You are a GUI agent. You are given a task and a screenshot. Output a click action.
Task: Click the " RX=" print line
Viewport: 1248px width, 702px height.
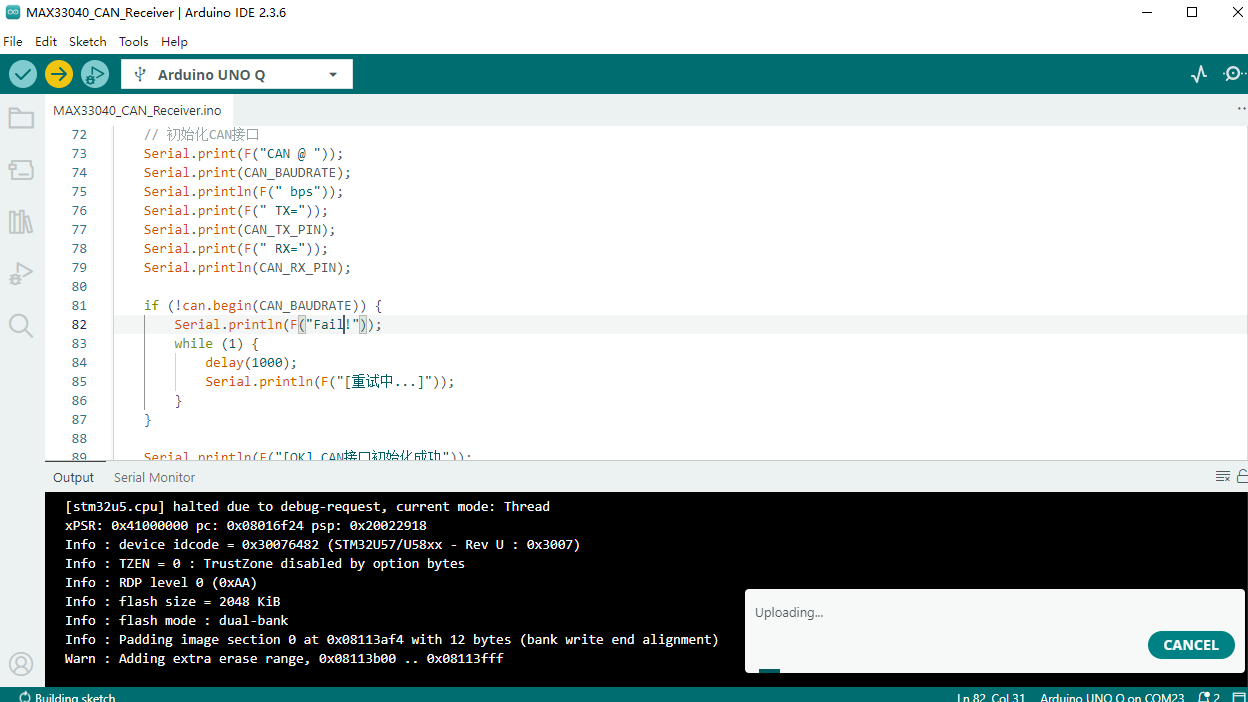coord(235,249)
